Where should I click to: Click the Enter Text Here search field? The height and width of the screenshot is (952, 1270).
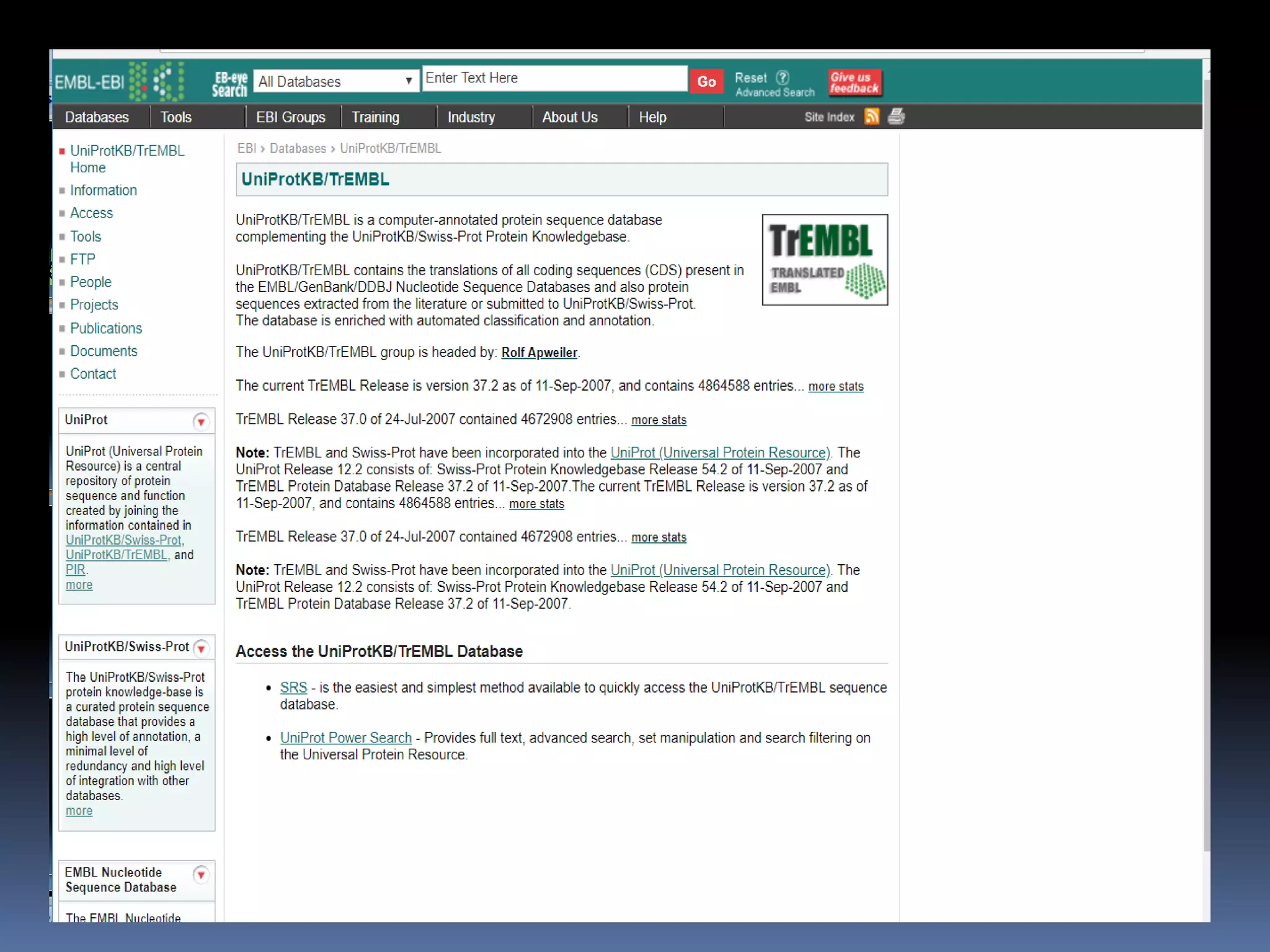click(554, 79)
